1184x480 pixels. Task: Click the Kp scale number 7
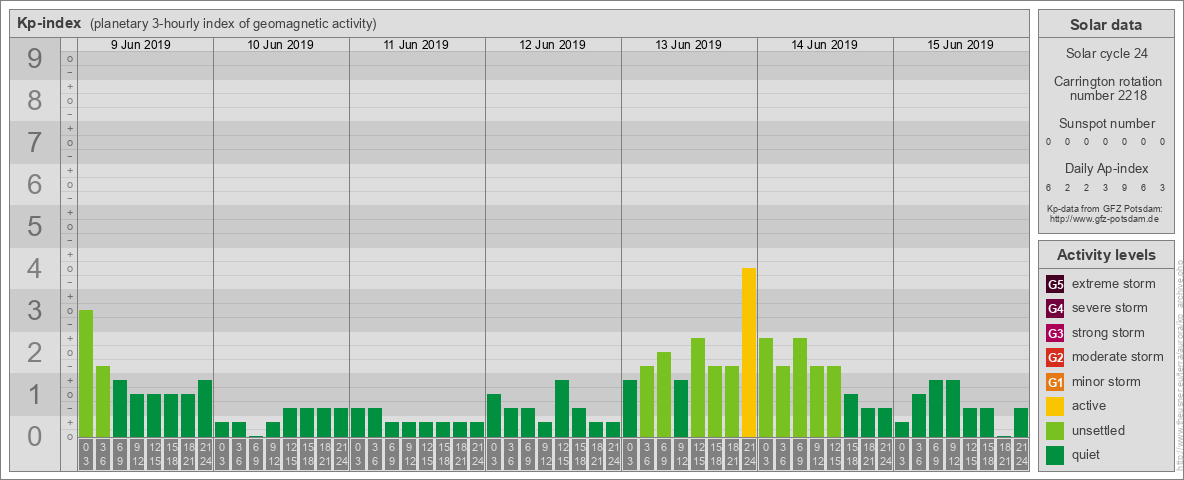point(35,143)
